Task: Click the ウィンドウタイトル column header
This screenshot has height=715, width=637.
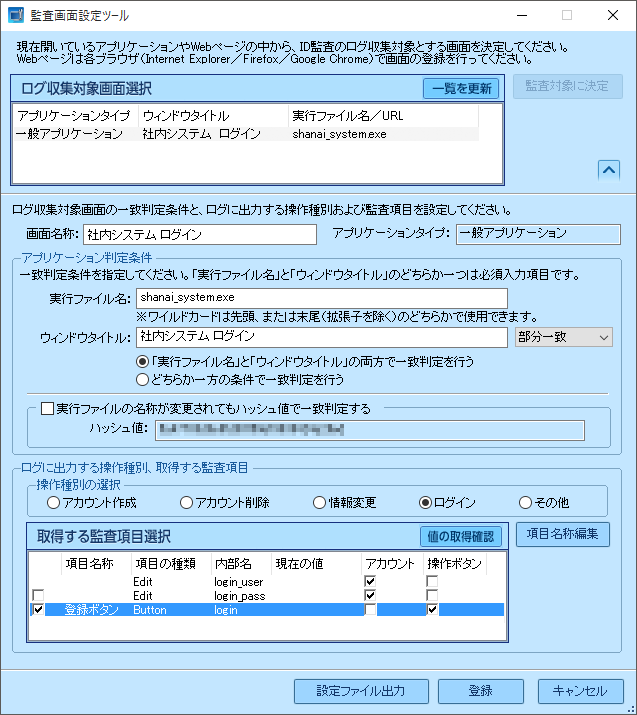Action: point(213,116)
